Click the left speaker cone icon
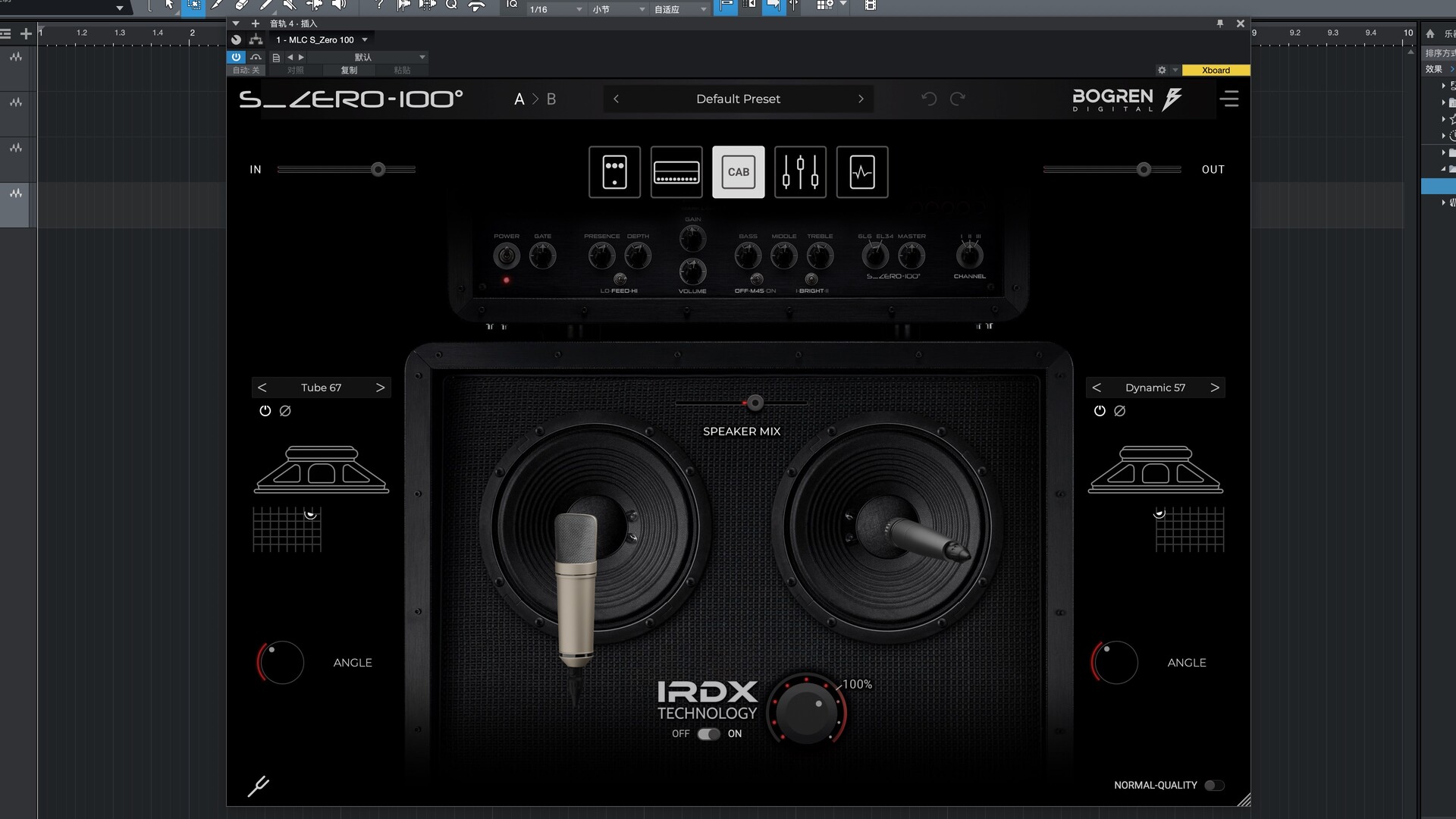The image size is (1456, 819). [x=322, y=470]
